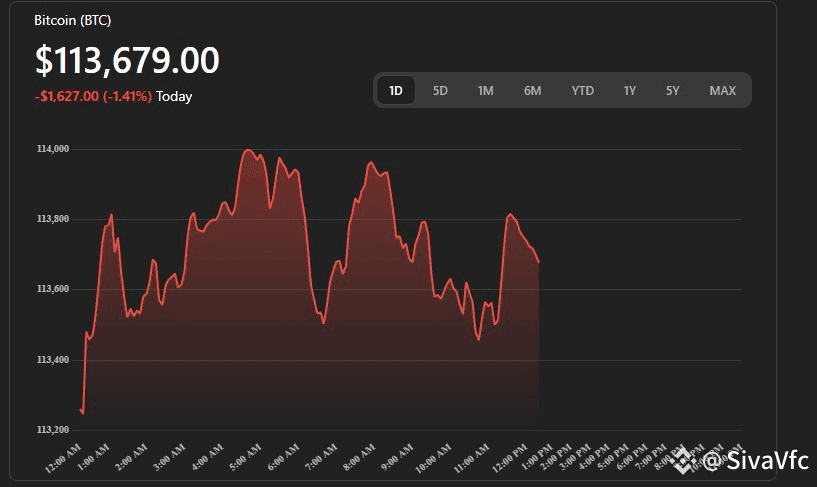Switch chart to 5D range
This screenshot has height=487, width=817.
(440, 91)
